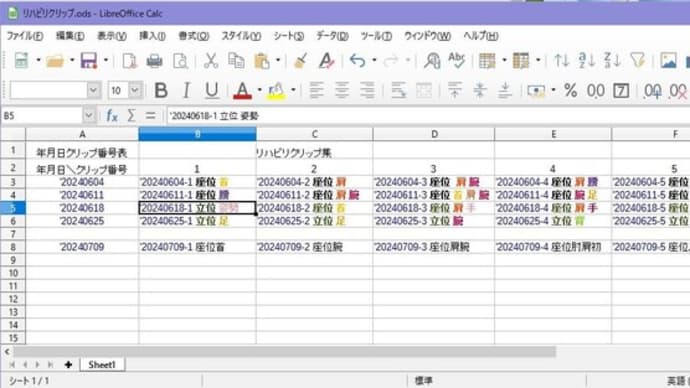Screen dimensions: 690x388
Task: Open file using the folder icon
Action: [x=55, y=60]
